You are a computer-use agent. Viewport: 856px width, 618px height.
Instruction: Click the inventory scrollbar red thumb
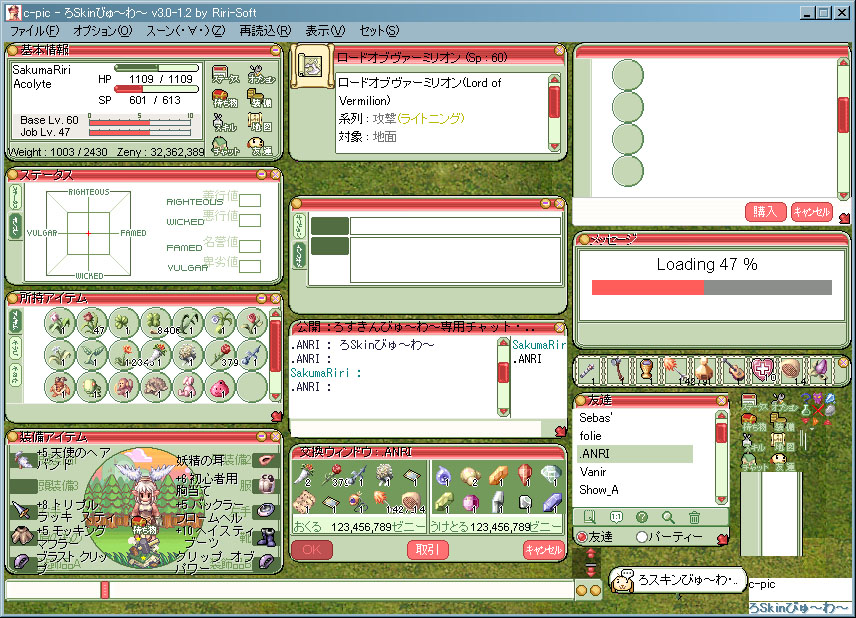click(275, 347)
